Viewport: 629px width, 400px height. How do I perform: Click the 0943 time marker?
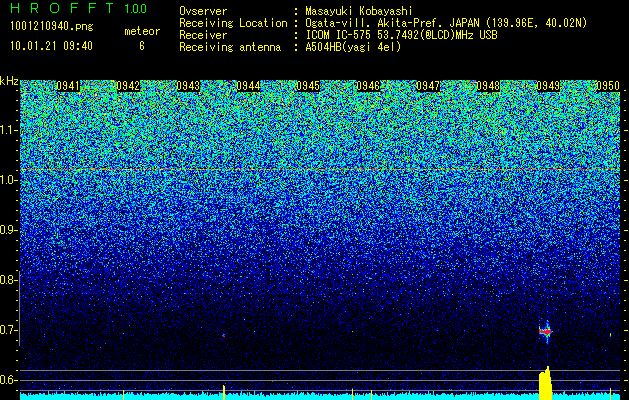(x=188, y=86)
